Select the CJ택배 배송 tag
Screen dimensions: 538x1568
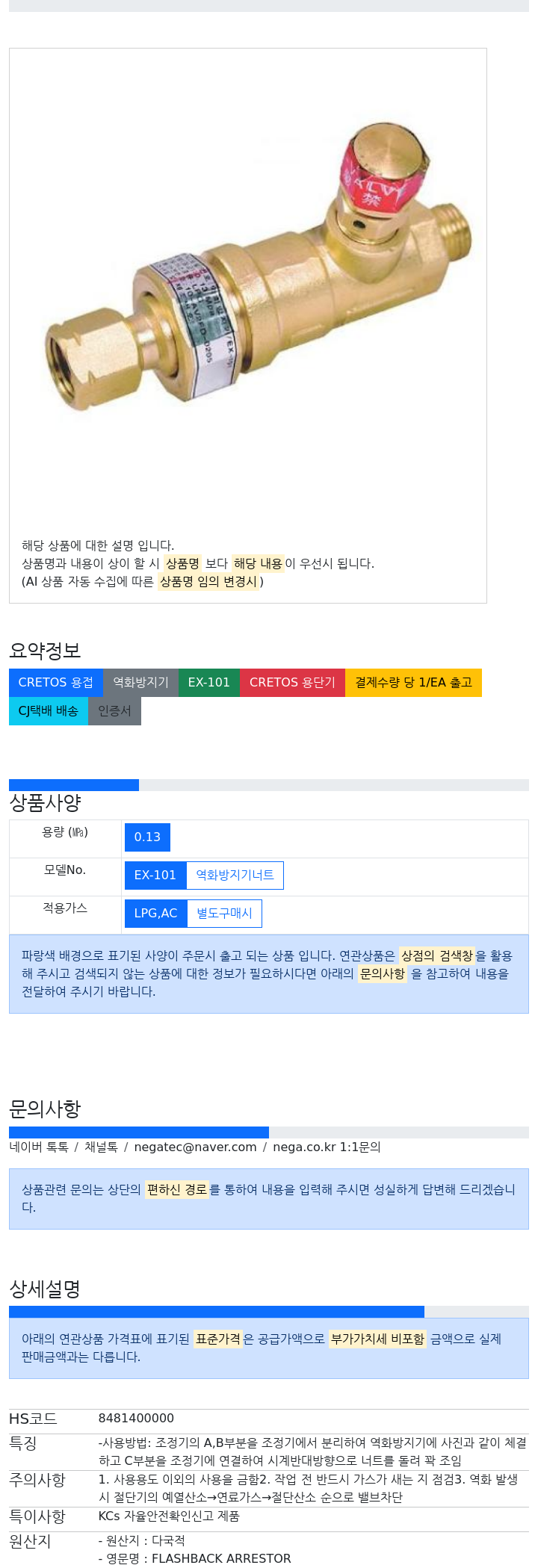pos(49,711)
